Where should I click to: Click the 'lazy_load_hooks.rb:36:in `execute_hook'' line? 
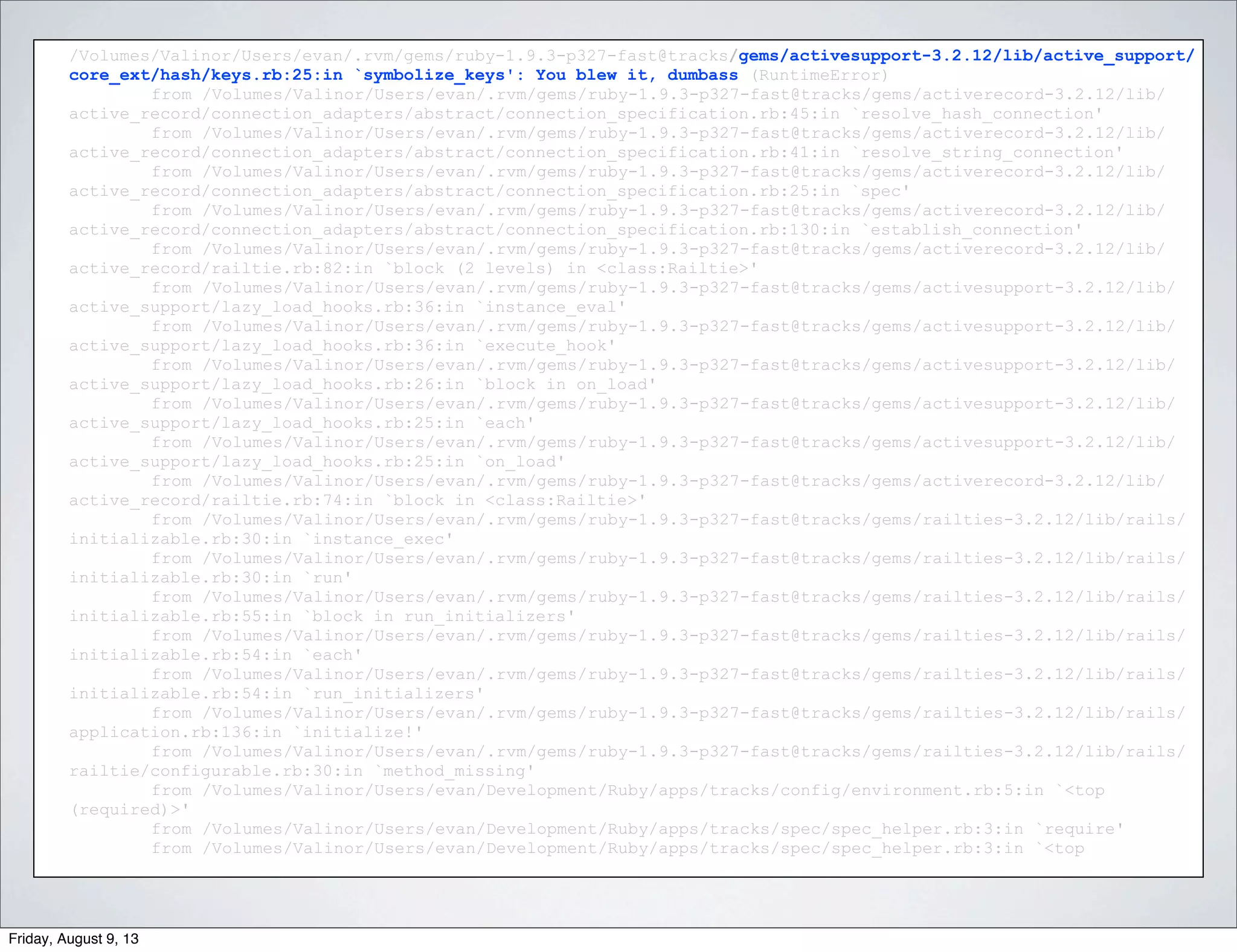click(342, 346)
